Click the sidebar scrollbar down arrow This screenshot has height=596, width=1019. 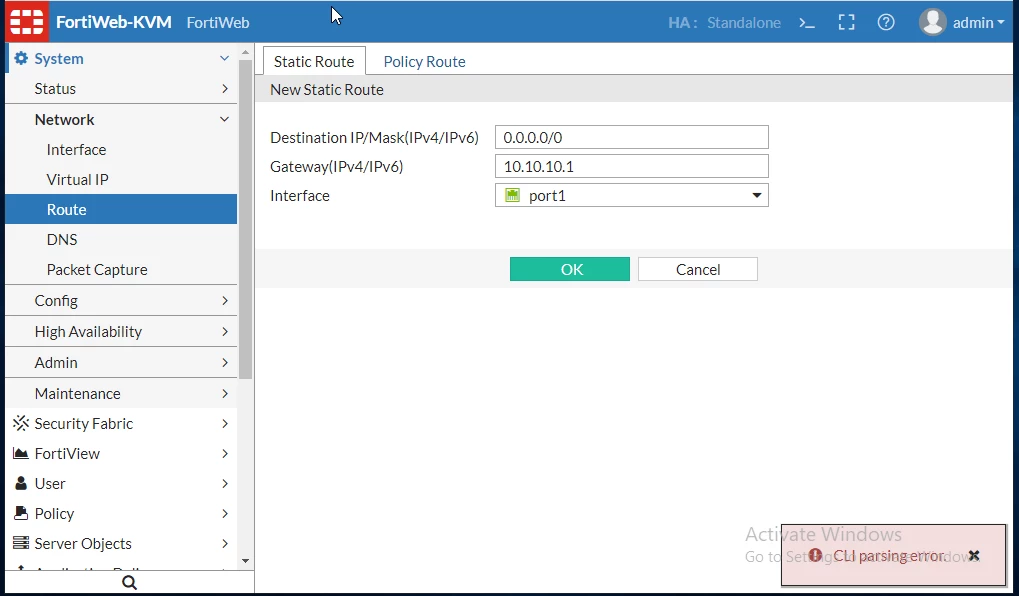click(x=245, y=561)
